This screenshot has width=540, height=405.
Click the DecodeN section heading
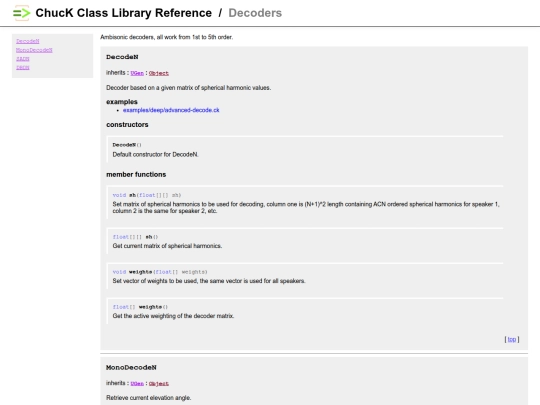coord(122,57)
